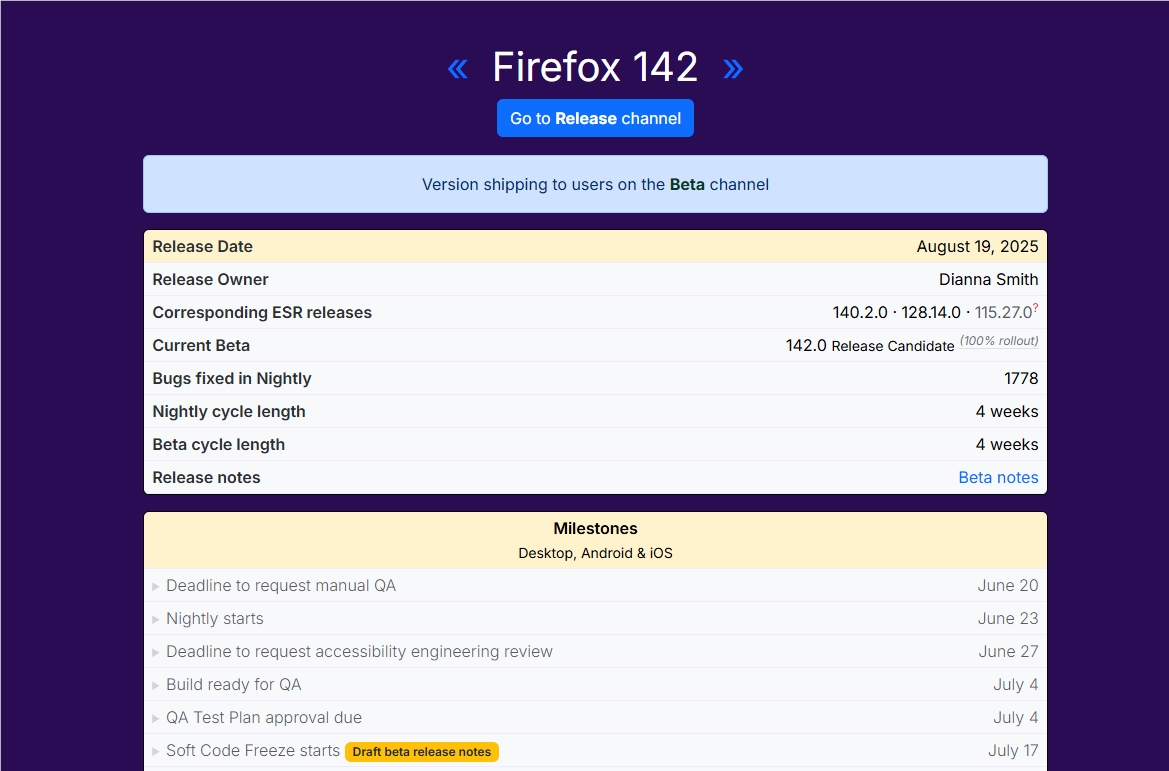Click the 100% rollout indicator
This screenshot has height=771, width=1169.
(999, 339)
